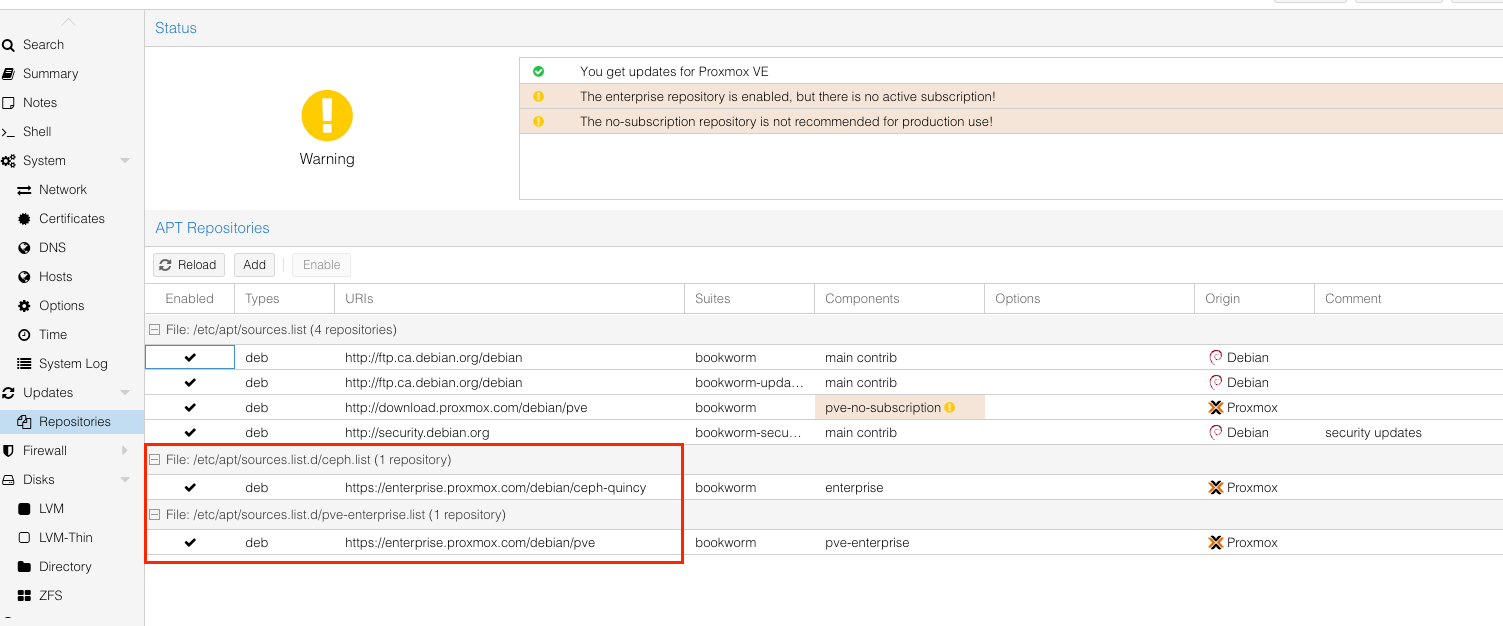Click the Summary book icon
1503x626 pixels.
pos(8,74)
